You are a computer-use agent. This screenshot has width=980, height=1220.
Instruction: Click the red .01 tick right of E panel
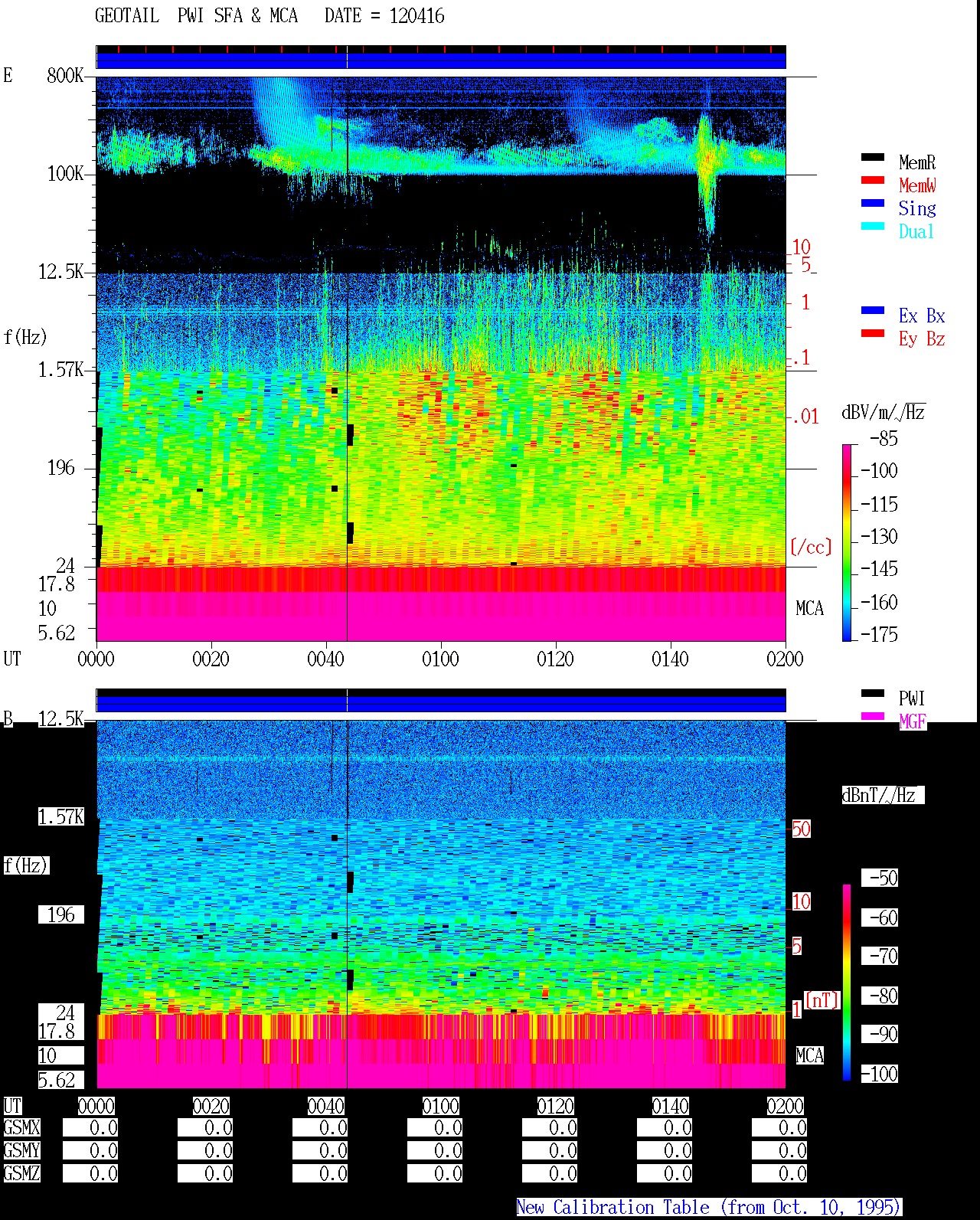point(805,417)
